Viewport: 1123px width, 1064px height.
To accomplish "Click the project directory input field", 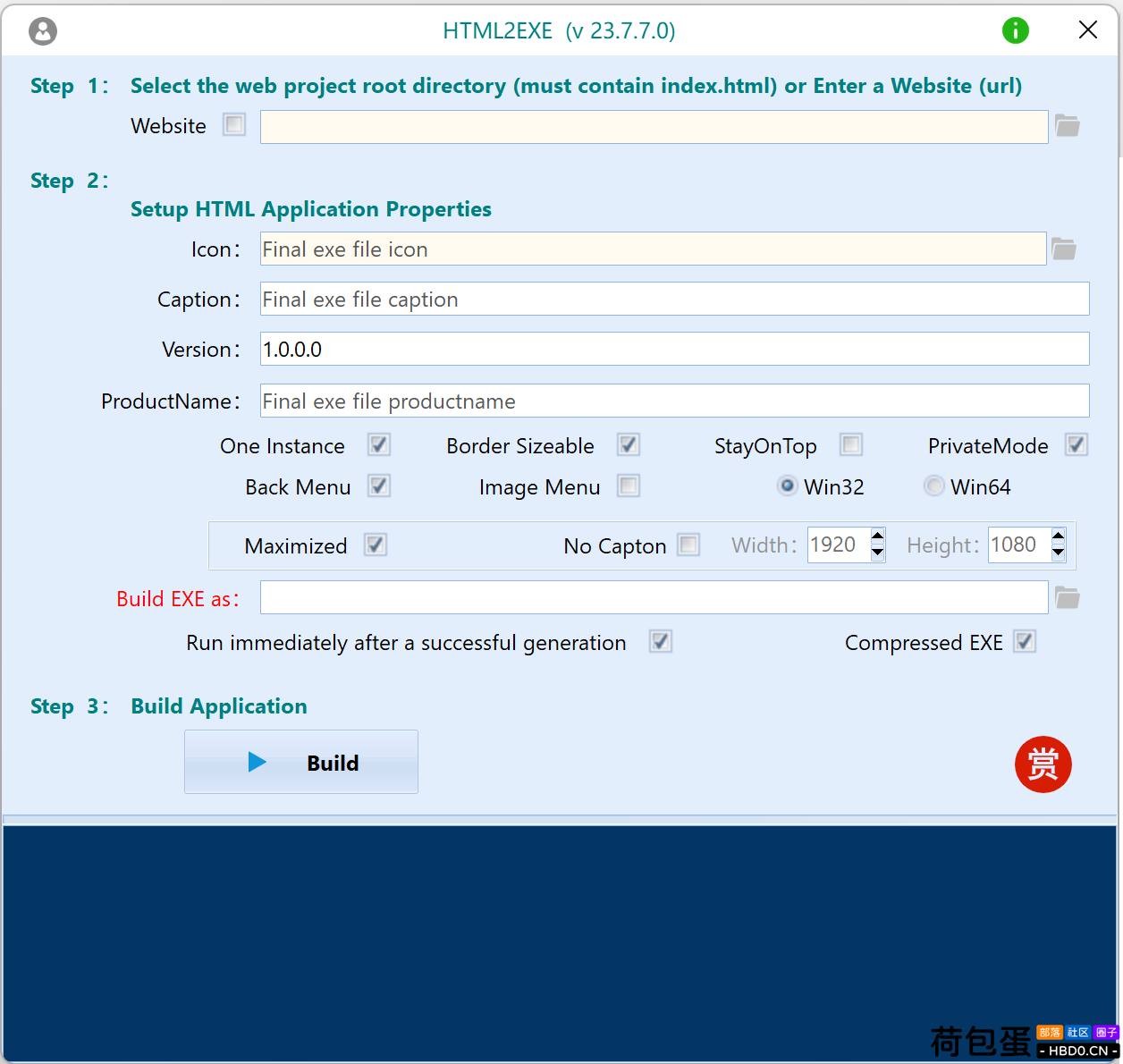I will (654, 127).
